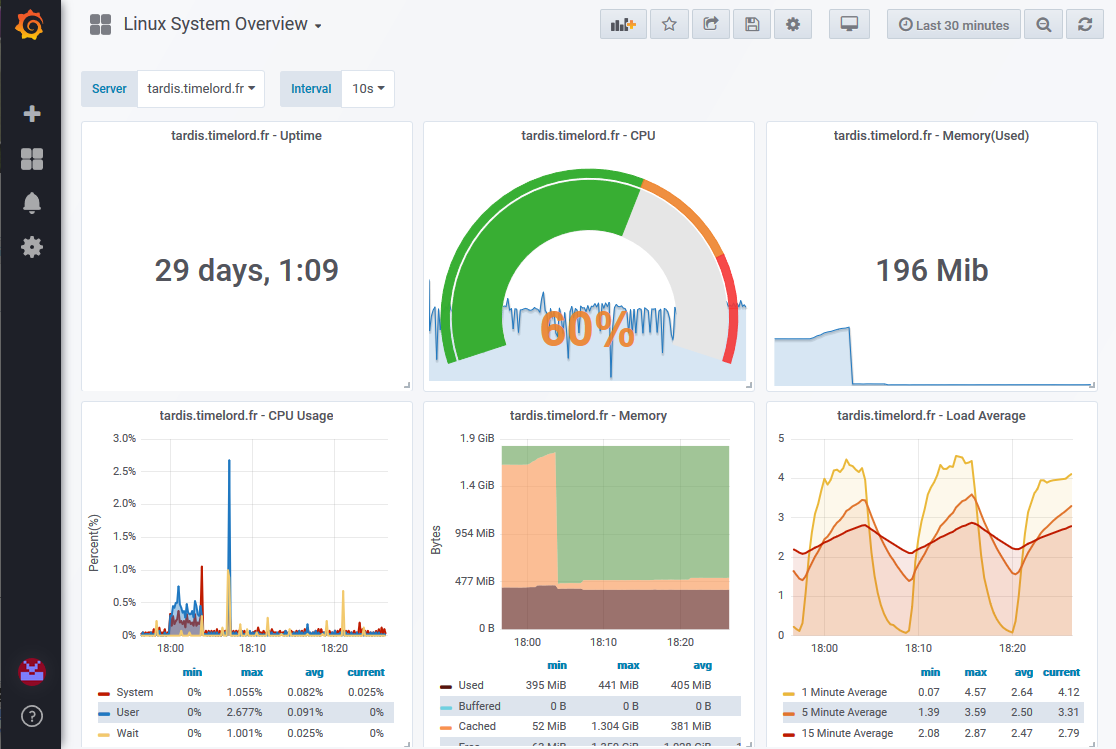Toggle 5 Minute Average legend series
1116x749 pixels.
tap(844, 712)
